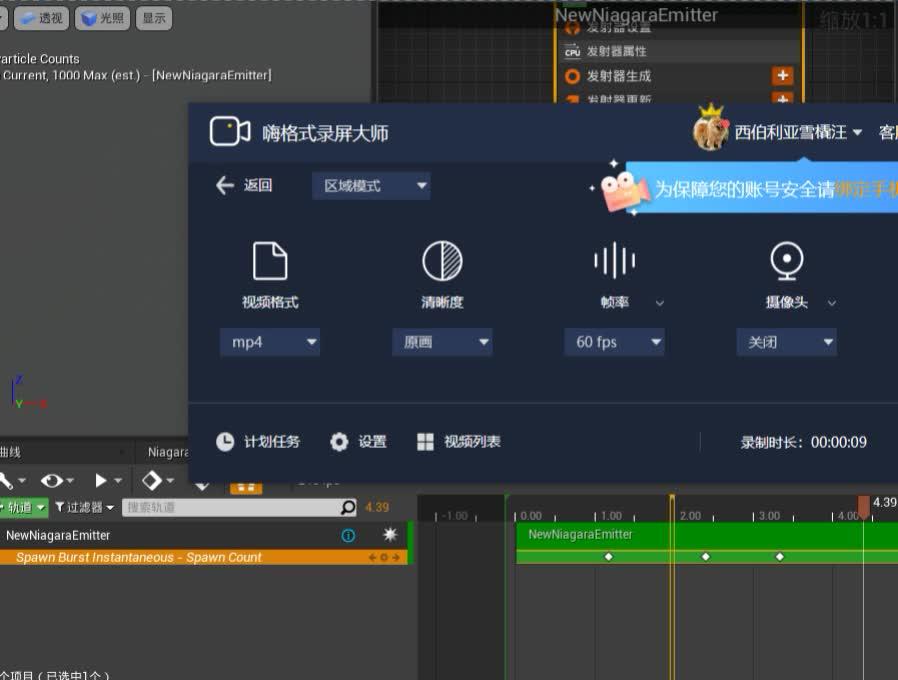
Task: Jump to previous key on Spawn Count track
Action: pos(373,557)
